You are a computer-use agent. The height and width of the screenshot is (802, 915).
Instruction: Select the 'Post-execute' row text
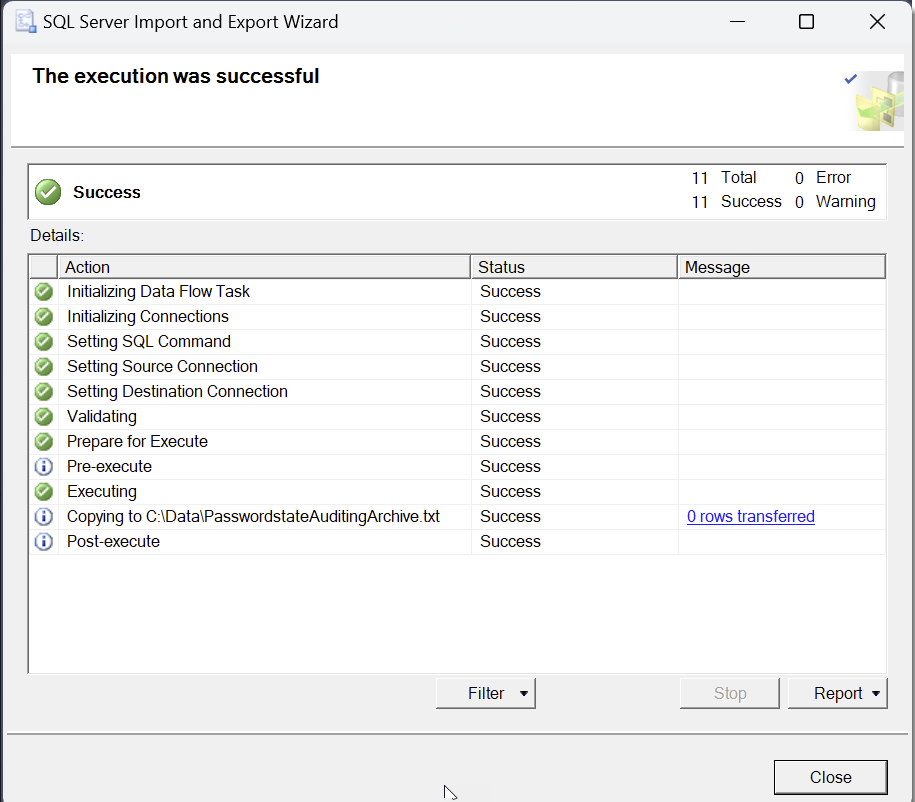pyautogui.click(x=113, y=542)
